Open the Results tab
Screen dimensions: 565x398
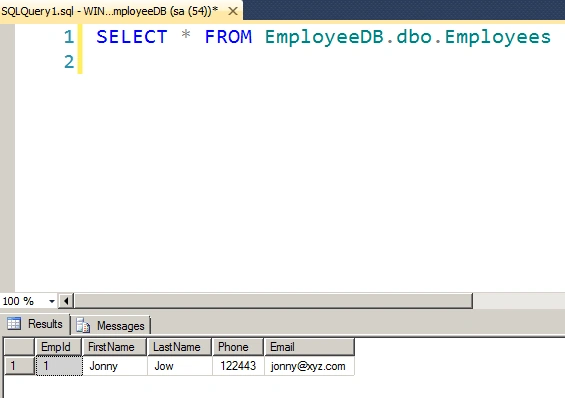point(35,324)
